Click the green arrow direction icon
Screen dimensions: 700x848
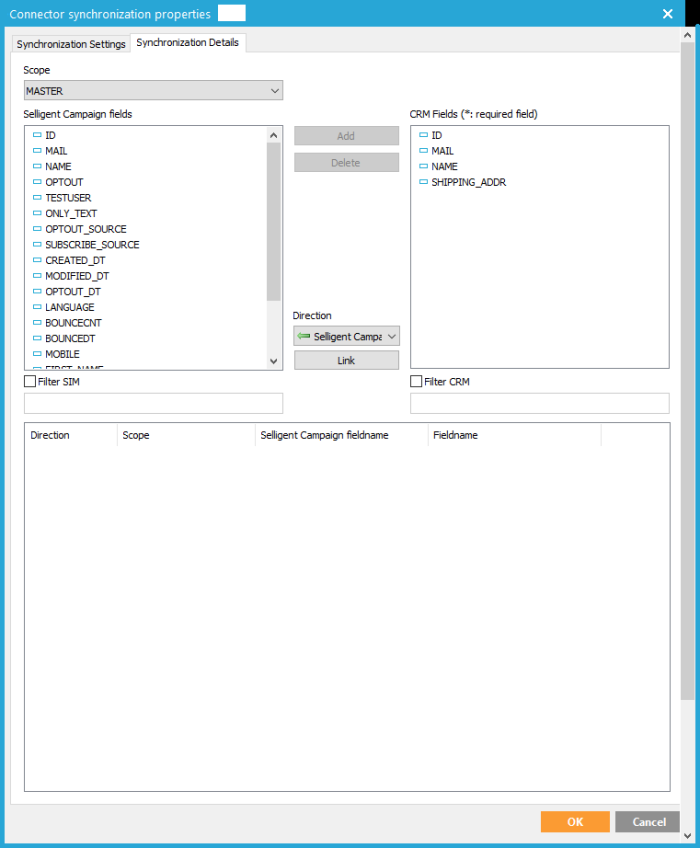304,337
